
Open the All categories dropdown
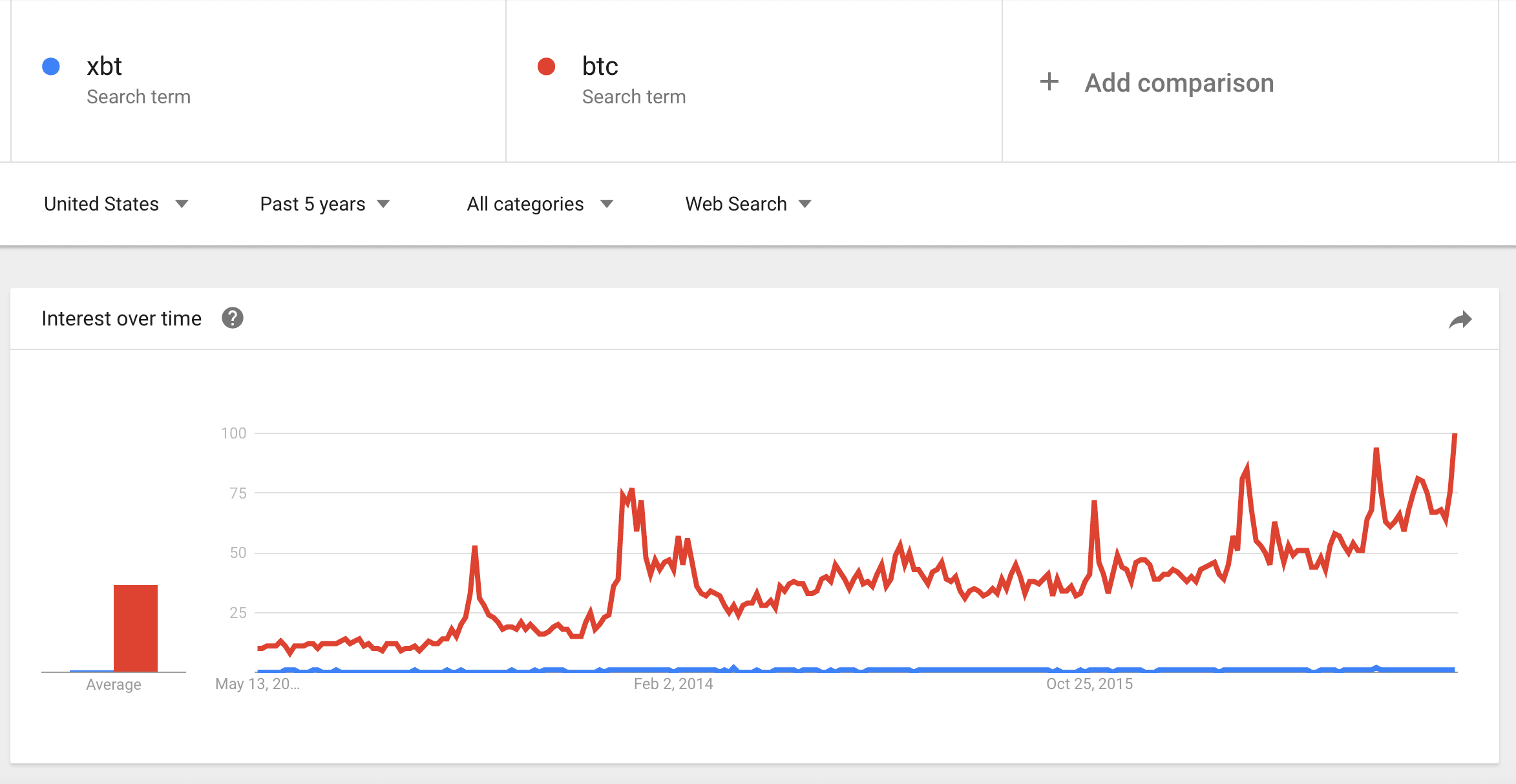click(540, 204)
